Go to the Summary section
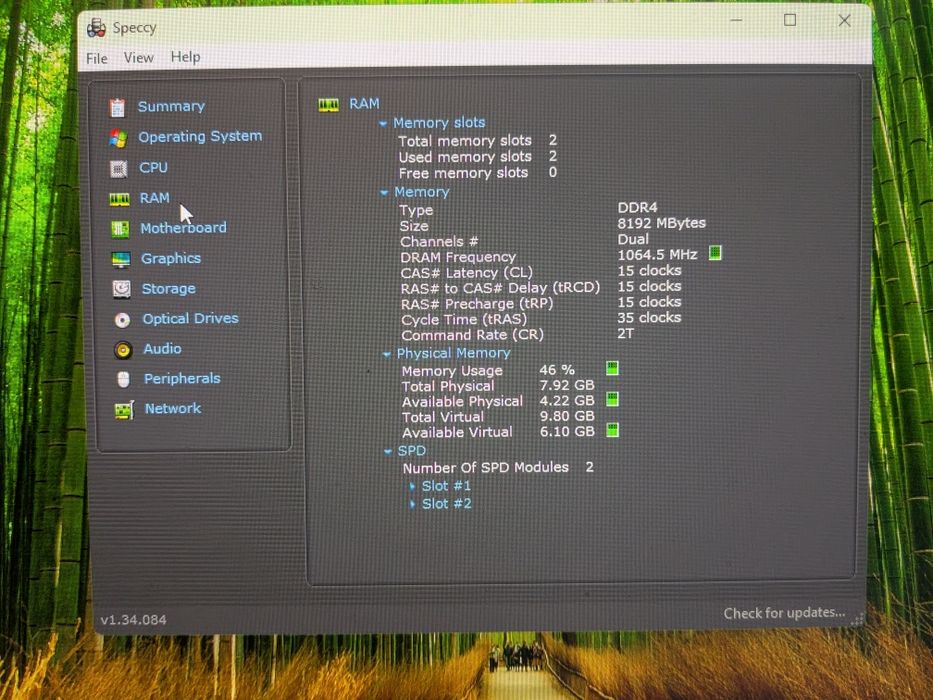This screenshot has height=700, width=933. click(171, 107)
